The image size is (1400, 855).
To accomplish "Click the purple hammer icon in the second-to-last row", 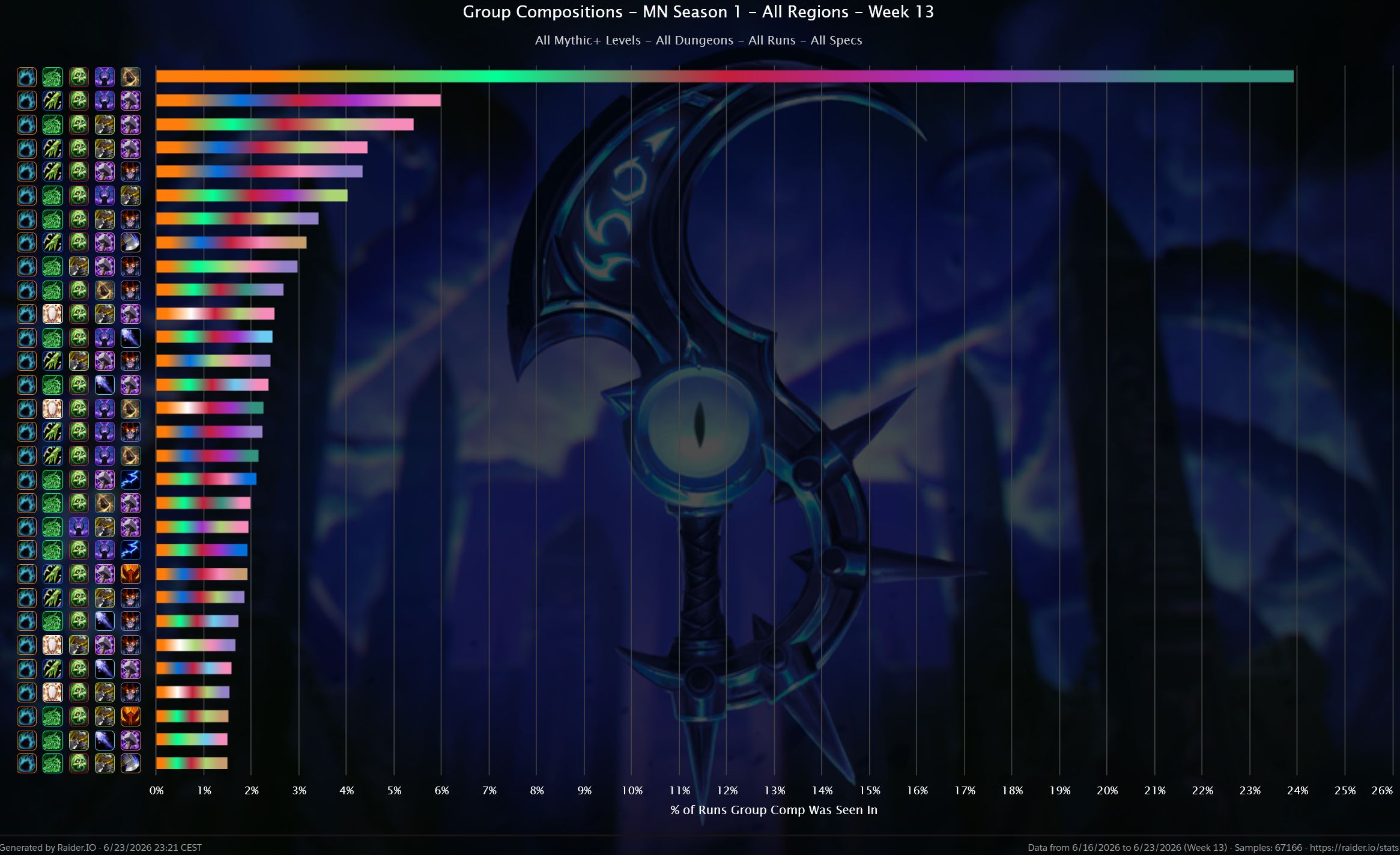I will pos(130,740).
